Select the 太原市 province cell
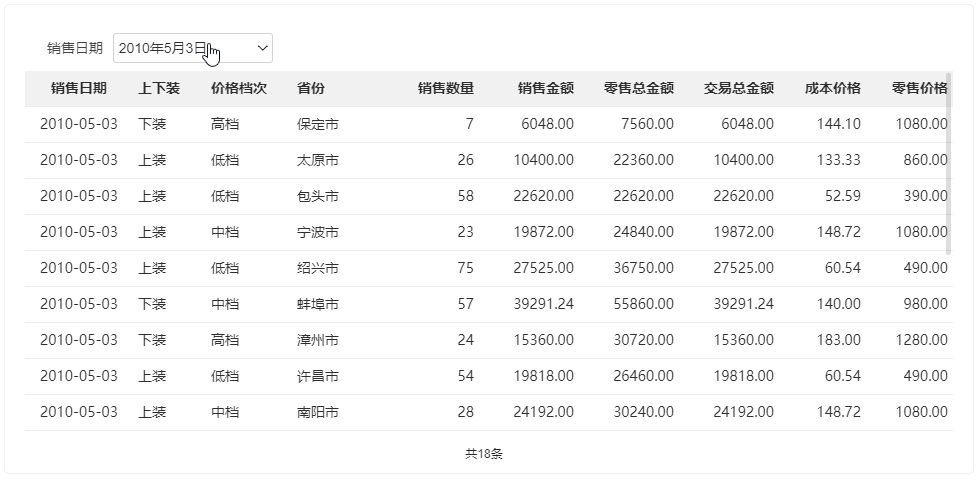977x479 pixels. [x=318, y=160]
